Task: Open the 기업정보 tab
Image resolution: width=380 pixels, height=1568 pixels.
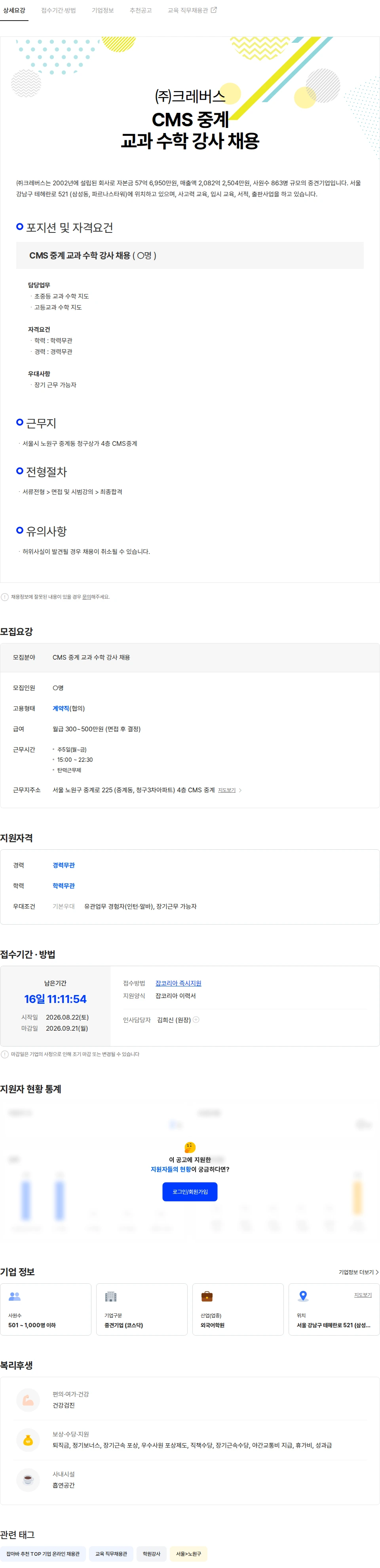Action: click(102, 10)
